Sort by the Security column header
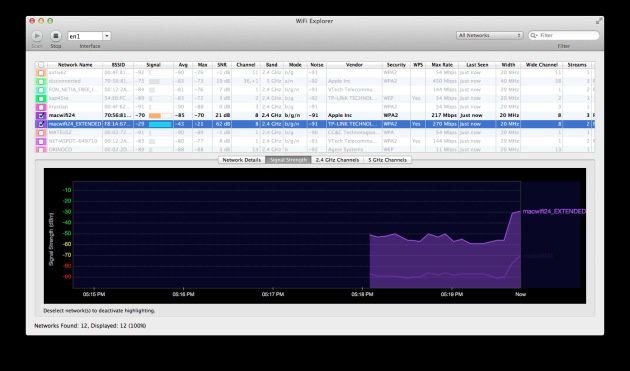The image size is (630, 371). click(396, 65)
